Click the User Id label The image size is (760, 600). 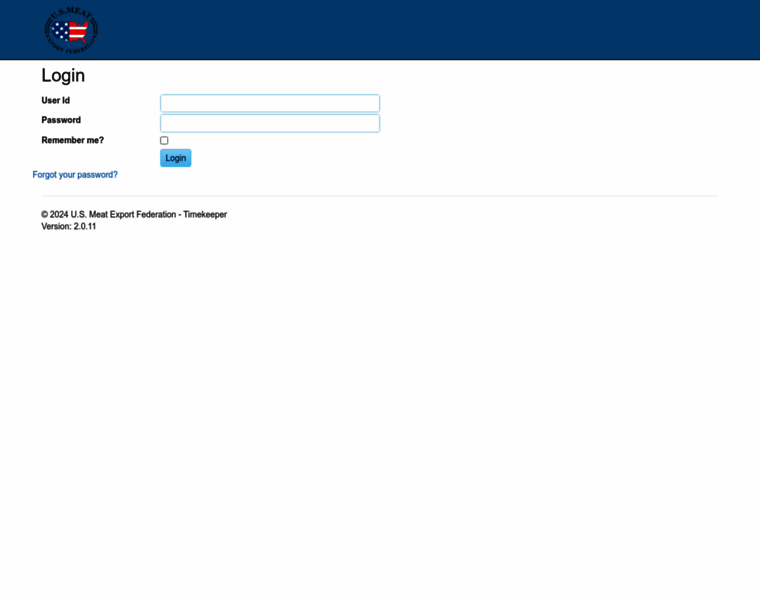pyautogui.click(x=56, y=100)
